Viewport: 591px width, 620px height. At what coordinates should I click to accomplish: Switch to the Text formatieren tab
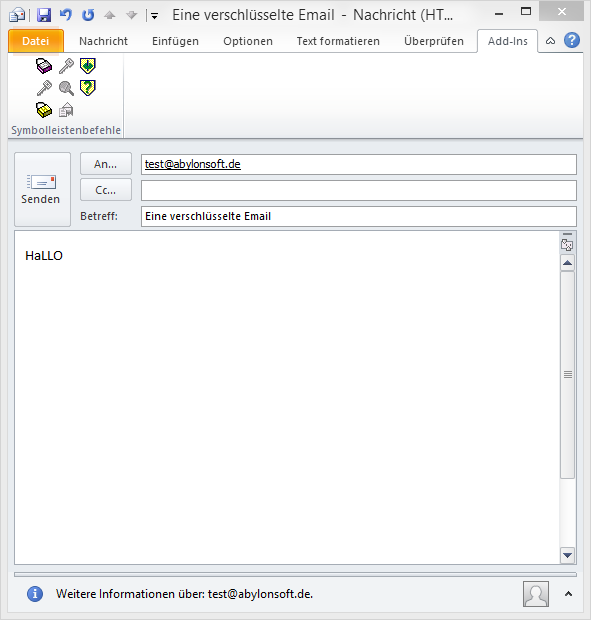338,41
